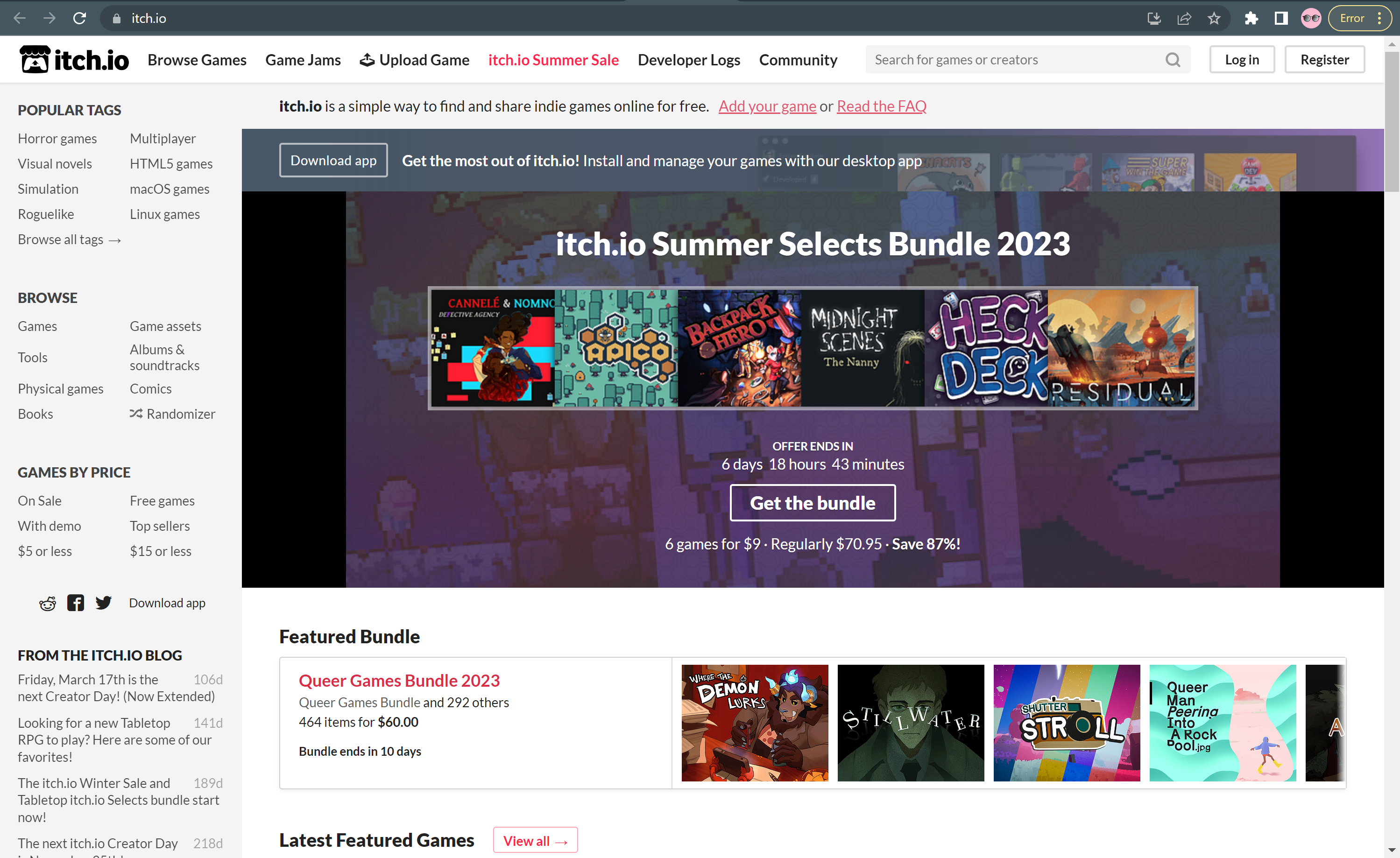Open the browser extensions puzzle icon
Viewport: 1400px width, 858px height.
[x=1251, y=18]
